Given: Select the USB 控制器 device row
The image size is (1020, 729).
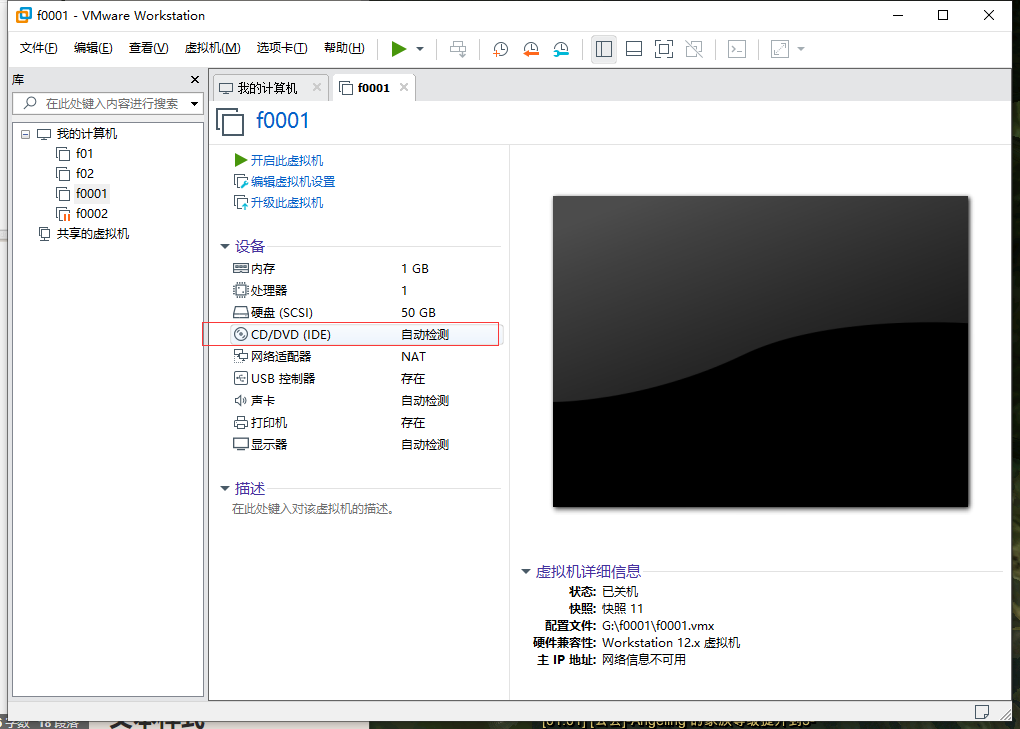Looking at the screenshot, I should 366,378.
